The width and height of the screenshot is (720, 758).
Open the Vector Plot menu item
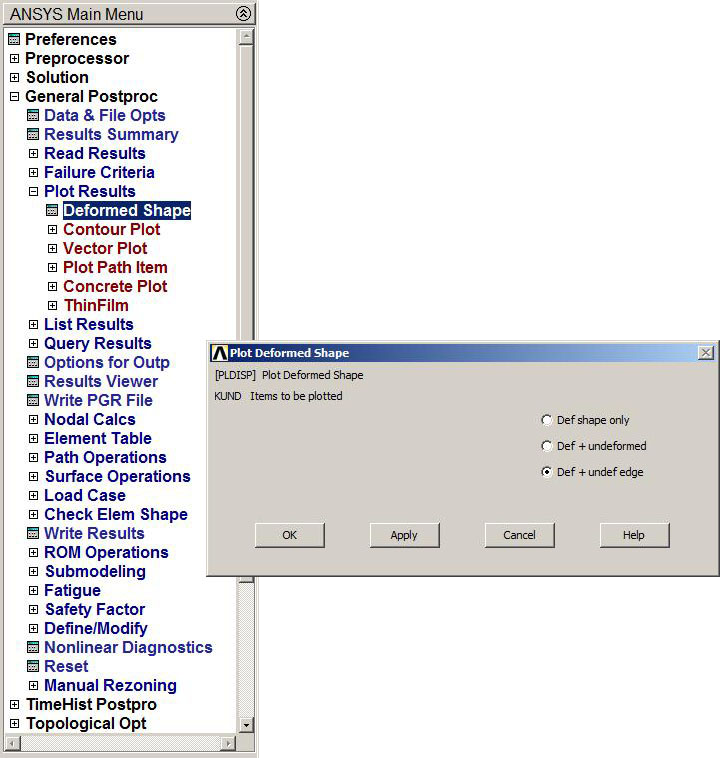(x=104, y=249)
